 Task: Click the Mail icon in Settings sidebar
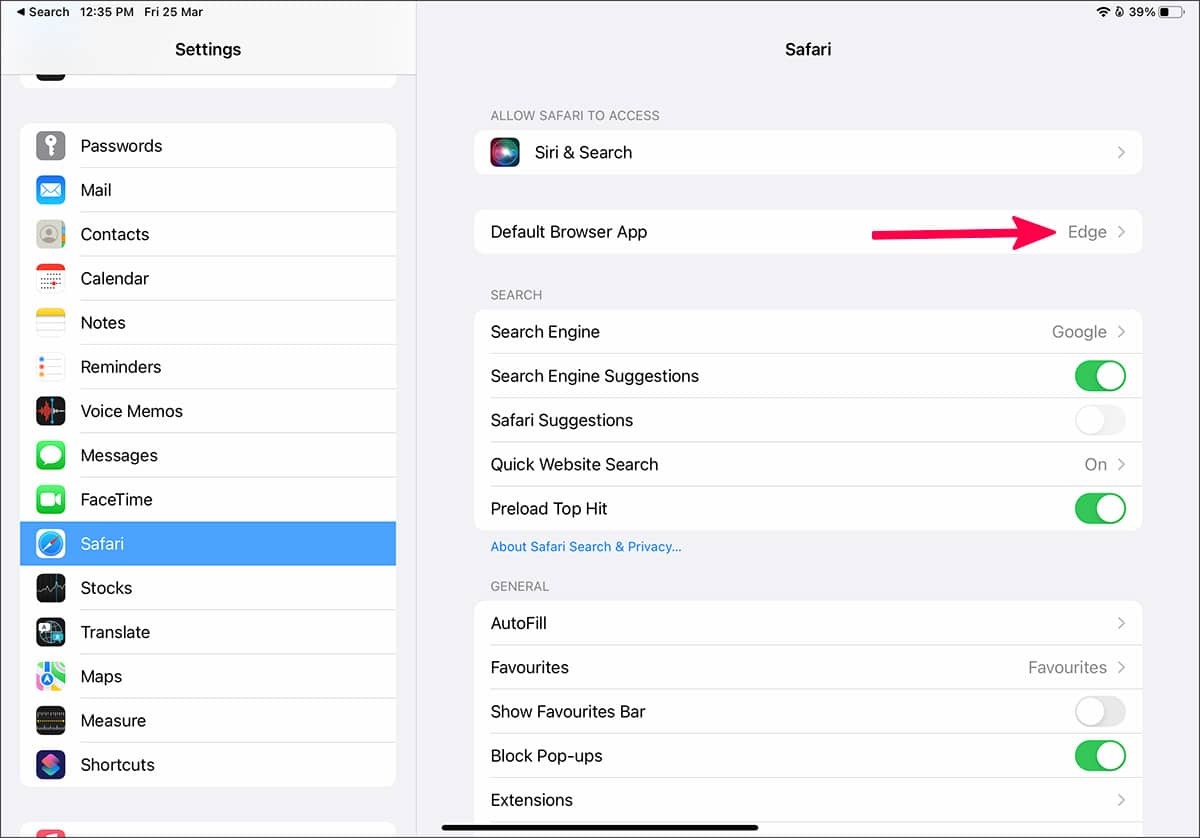pos(51,190)
